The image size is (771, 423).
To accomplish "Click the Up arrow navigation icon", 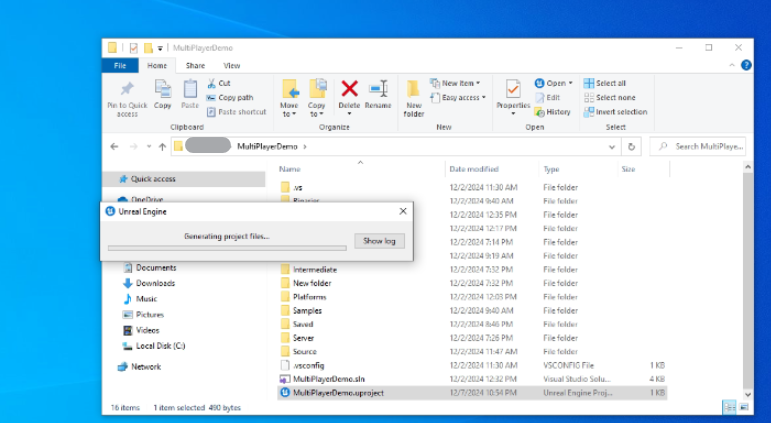I will (162, 146).
